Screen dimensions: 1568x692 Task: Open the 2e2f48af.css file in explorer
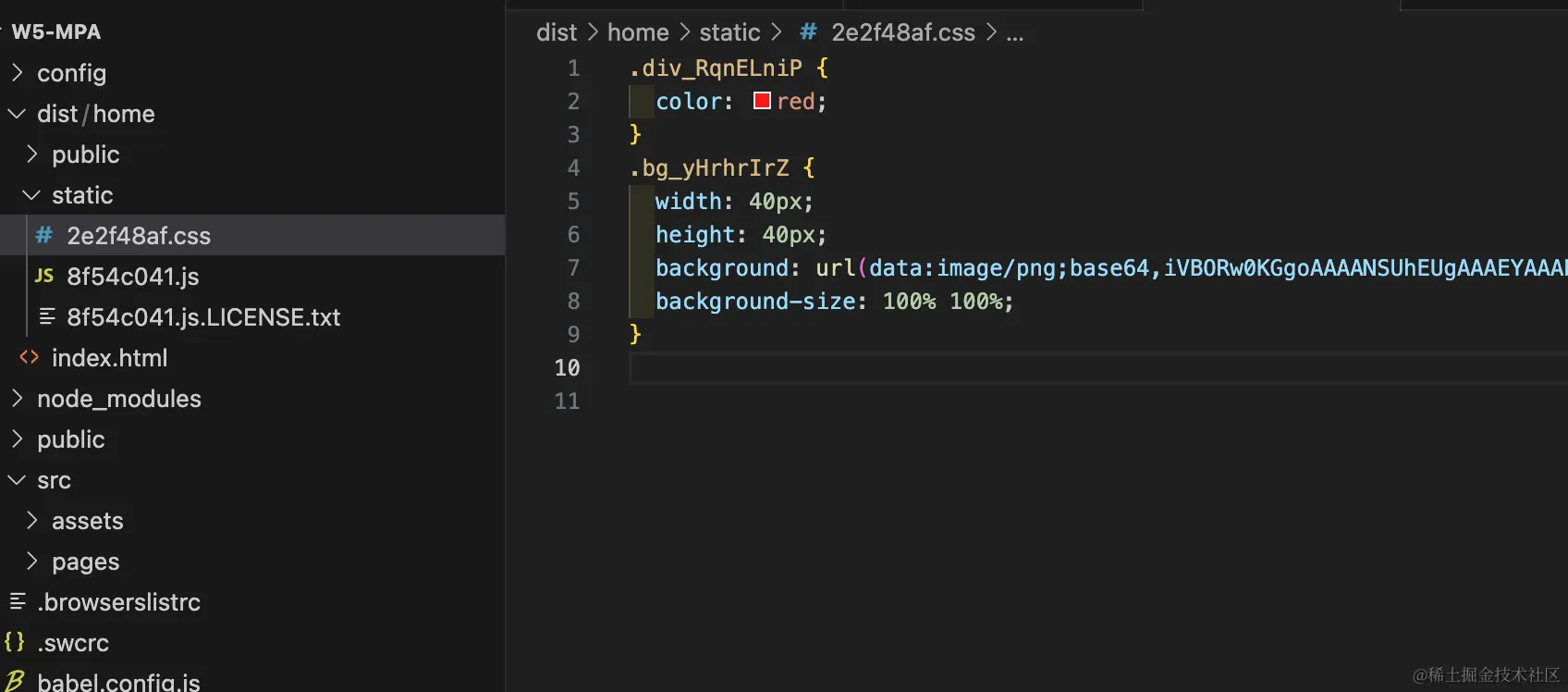pos(139,235)
